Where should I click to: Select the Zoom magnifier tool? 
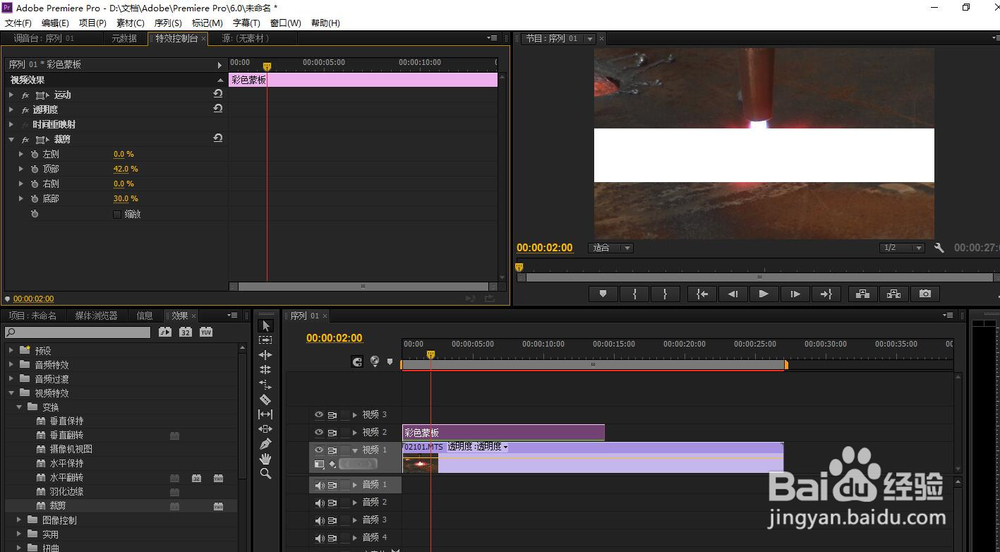266,474
